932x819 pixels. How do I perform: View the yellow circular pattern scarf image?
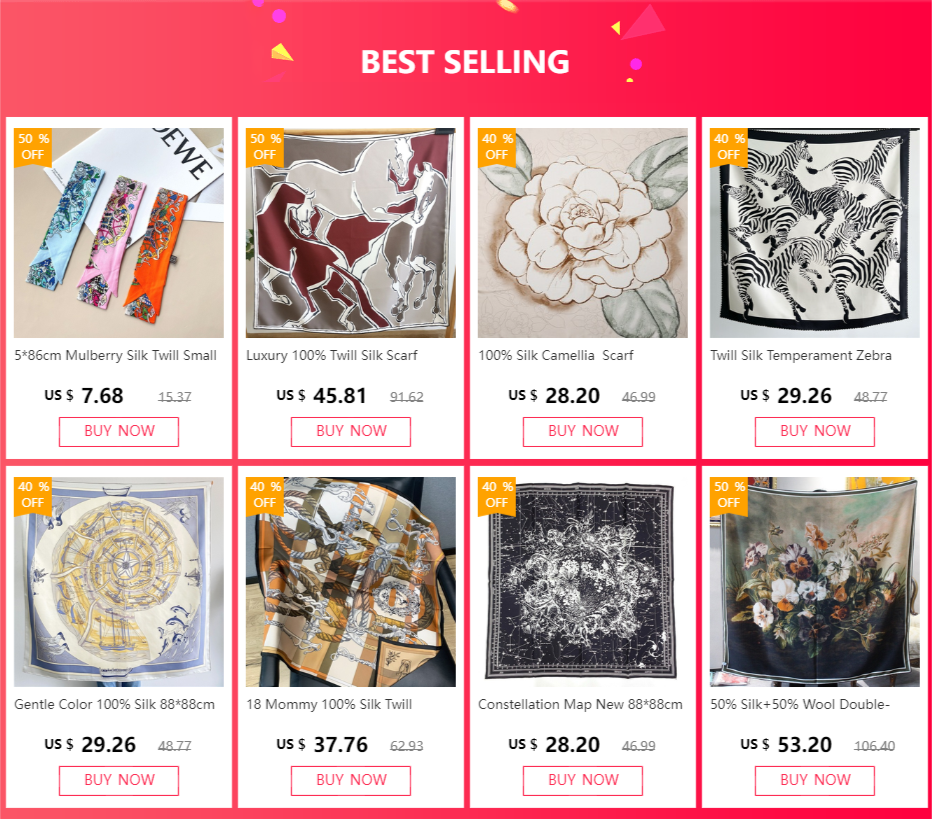point(119,582)
